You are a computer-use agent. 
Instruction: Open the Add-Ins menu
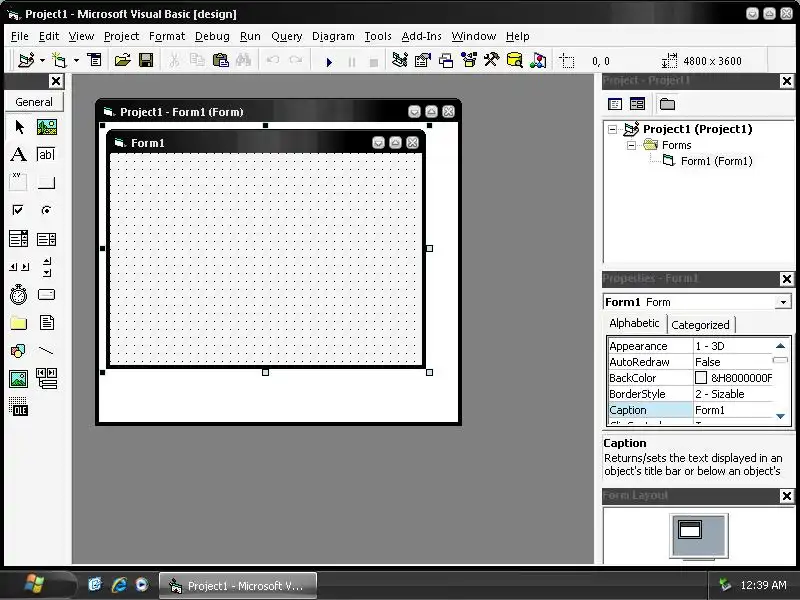click(x=421, y=36)
